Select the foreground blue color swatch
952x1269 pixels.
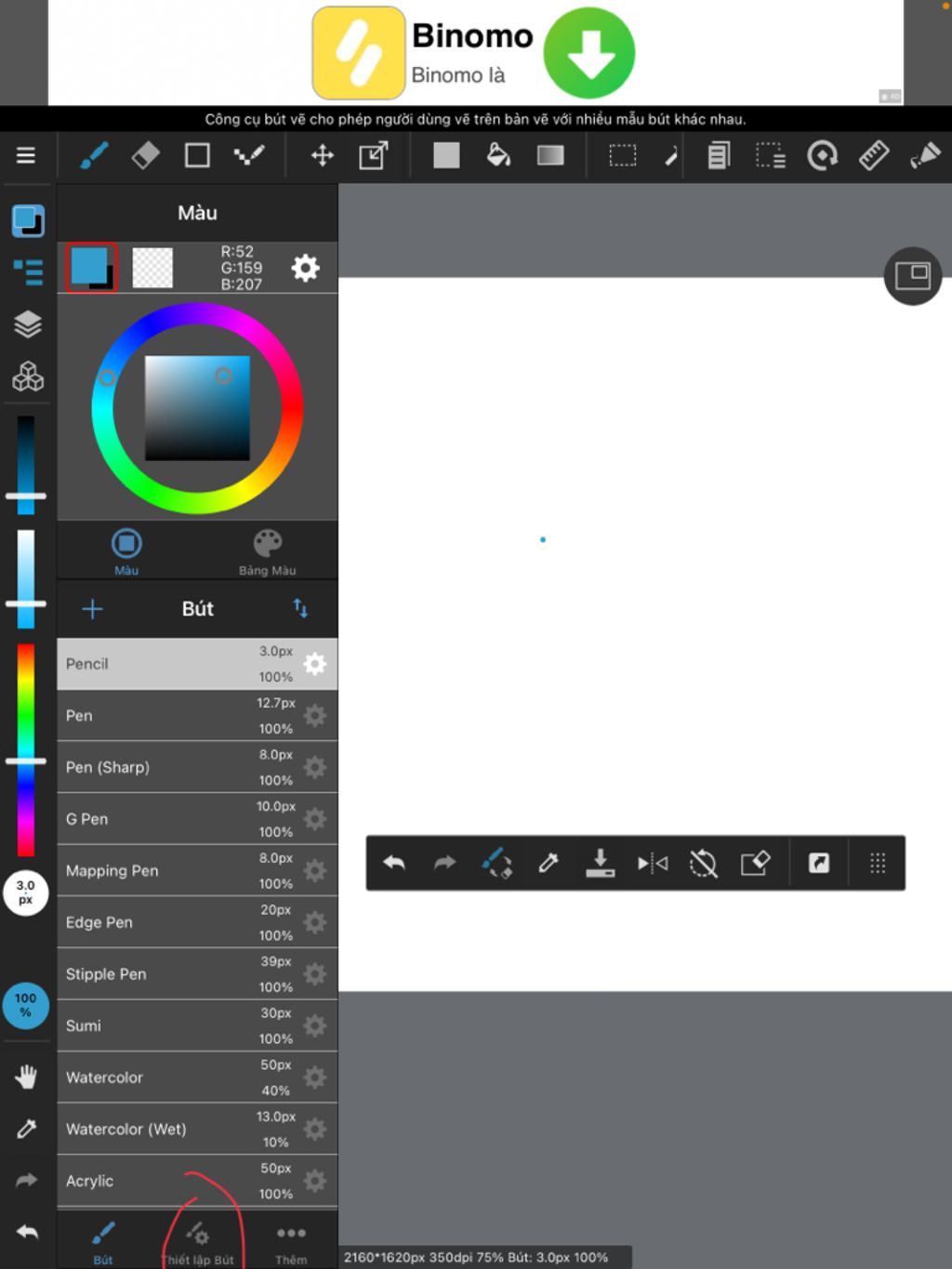[91, 268]
